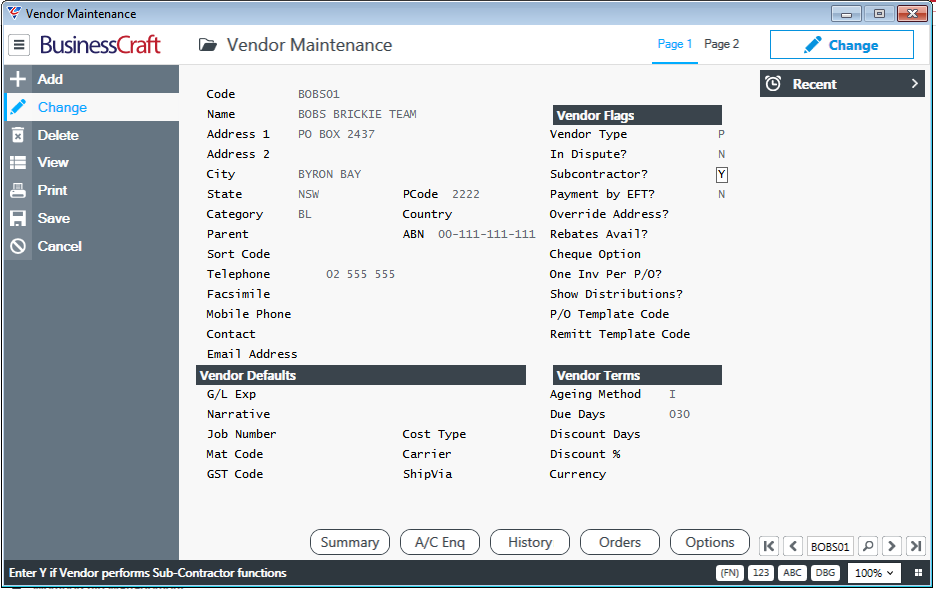Click the Code value BOBS01

(319, 94)
